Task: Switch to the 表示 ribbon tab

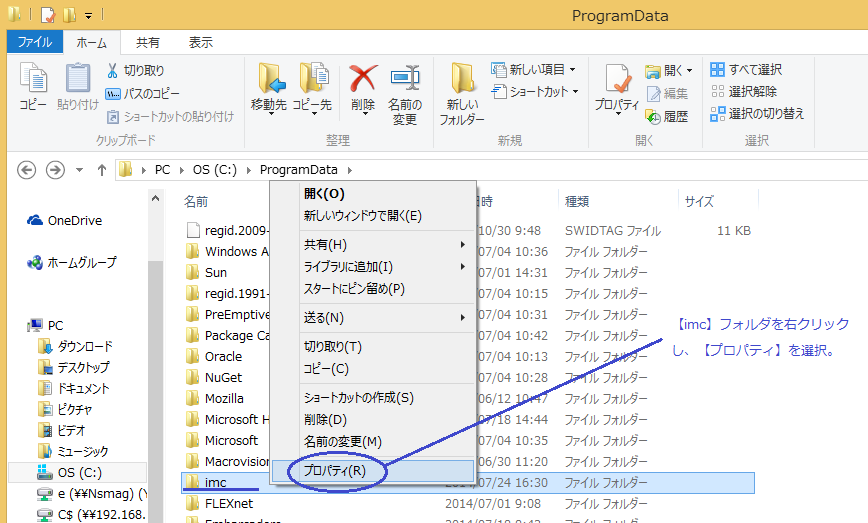Action: pyautogui.click(x=200, y=42)
